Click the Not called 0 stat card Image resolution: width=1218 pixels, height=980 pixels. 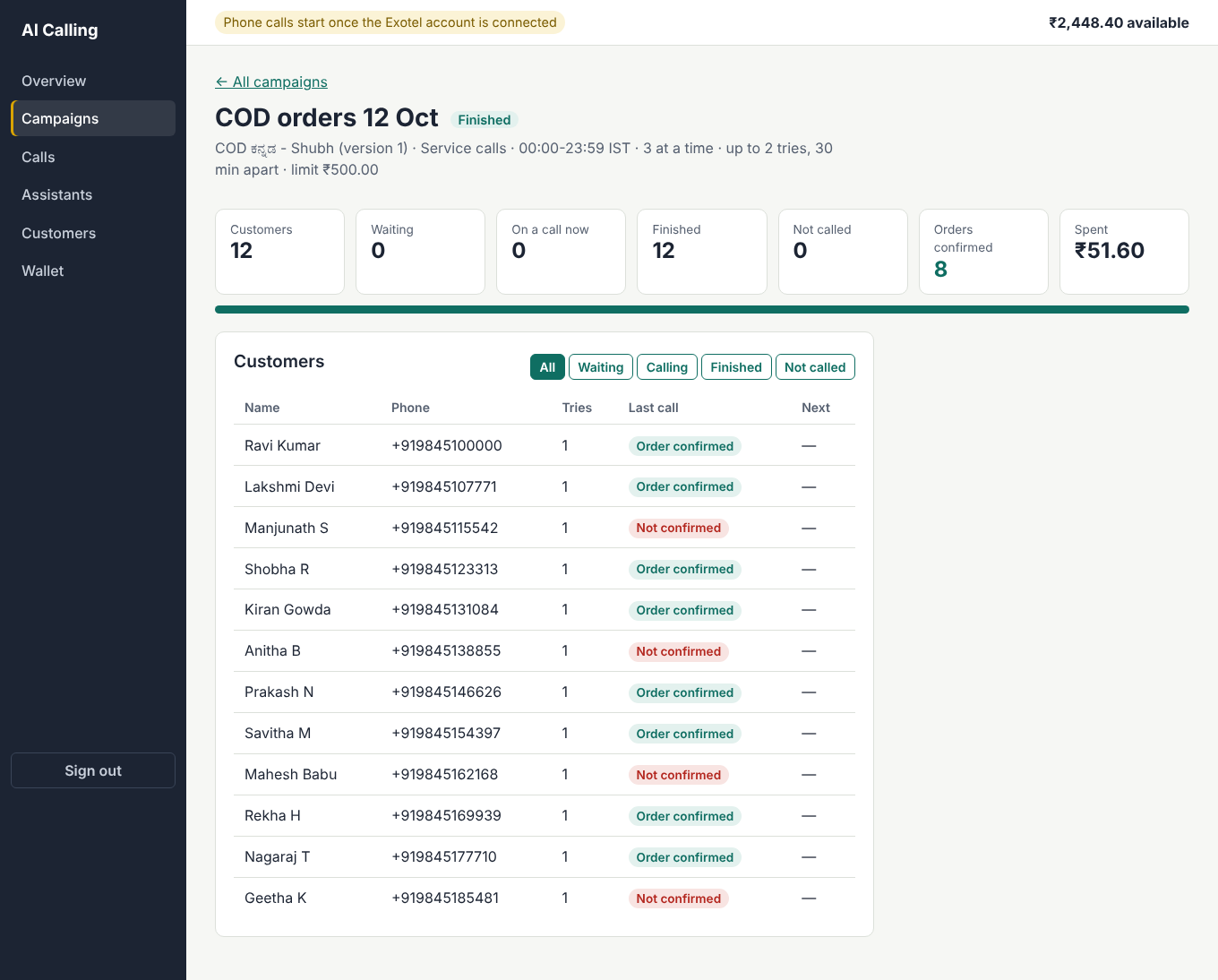click(x=843, y=252)
